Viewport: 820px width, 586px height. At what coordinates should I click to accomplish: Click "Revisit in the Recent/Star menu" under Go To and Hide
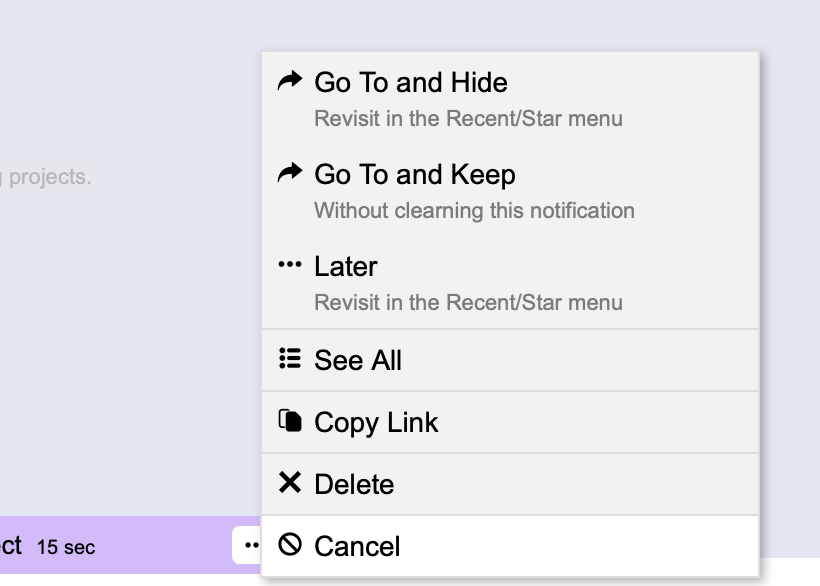click(x=468, y=118)
